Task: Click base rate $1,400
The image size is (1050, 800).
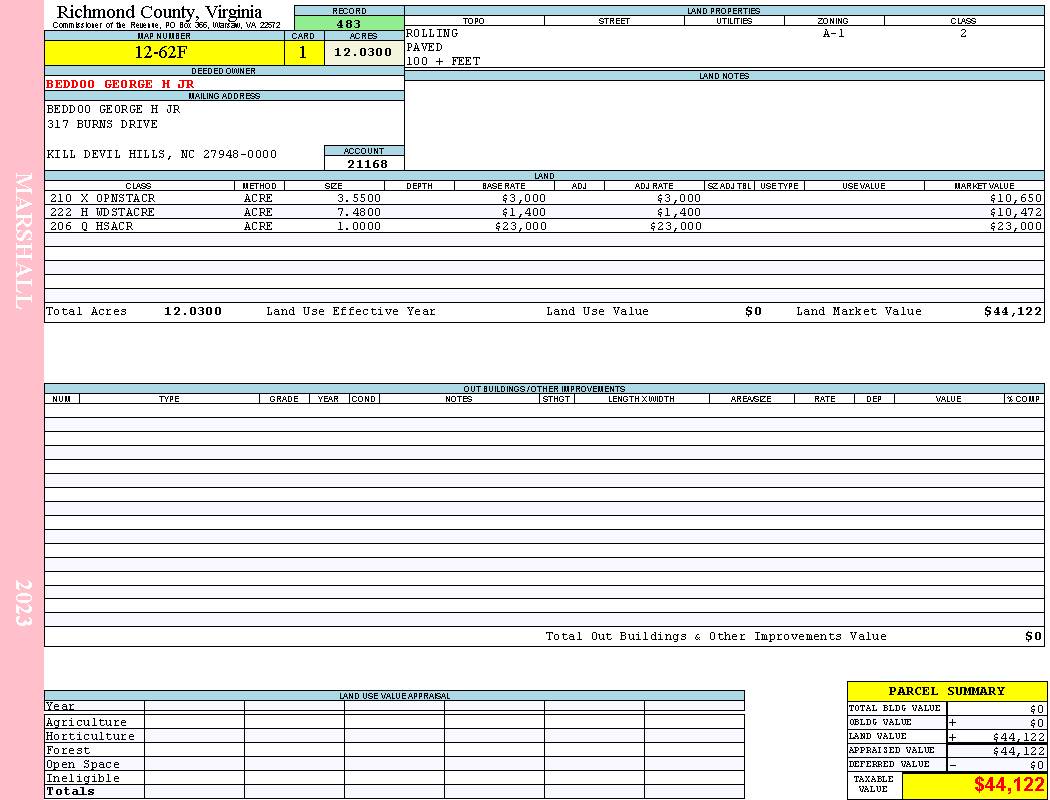Action: (524, 212)
